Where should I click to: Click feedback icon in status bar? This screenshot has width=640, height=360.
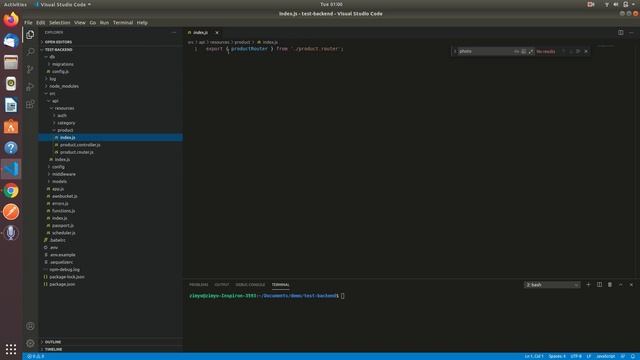tap(623, 356)
